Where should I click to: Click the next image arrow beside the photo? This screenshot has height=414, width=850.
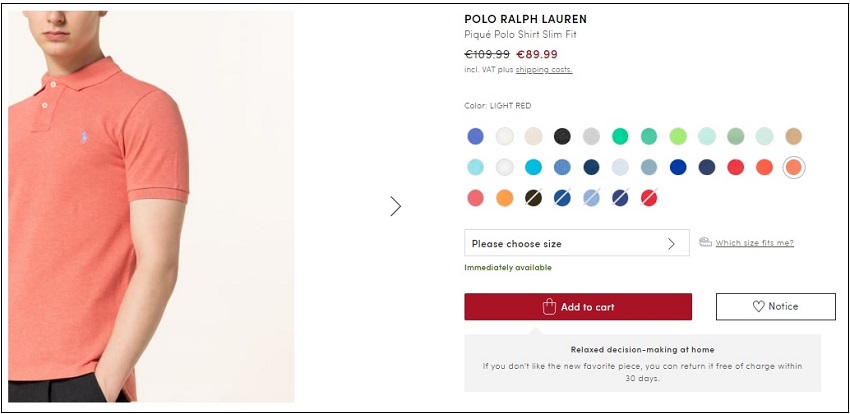(x=396, y=206)
